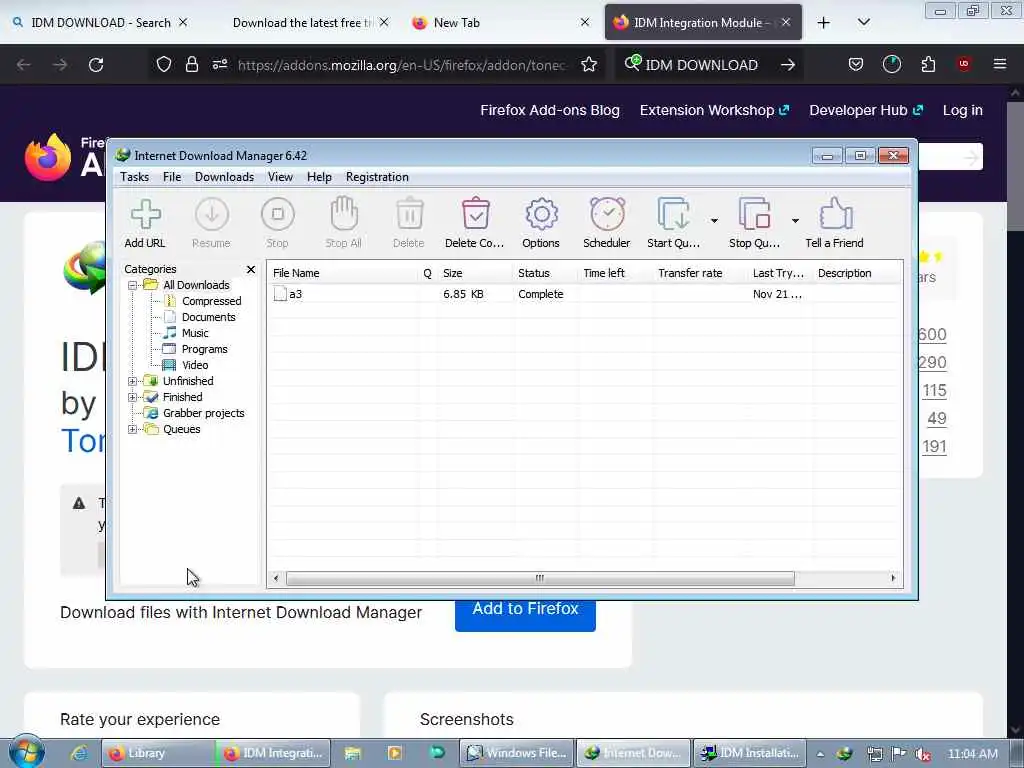
Task: Click the Add URL toolbar icon
Action: pos(145,223)
